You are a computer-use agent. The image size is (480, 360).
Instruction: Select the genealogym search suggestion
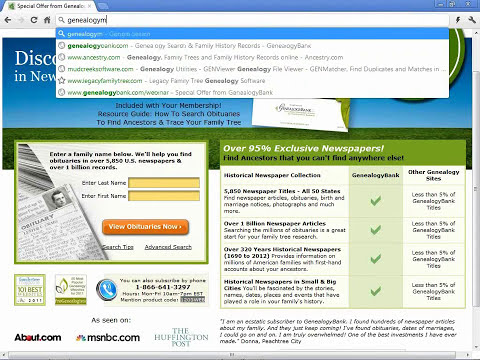[x=252, y=34]
